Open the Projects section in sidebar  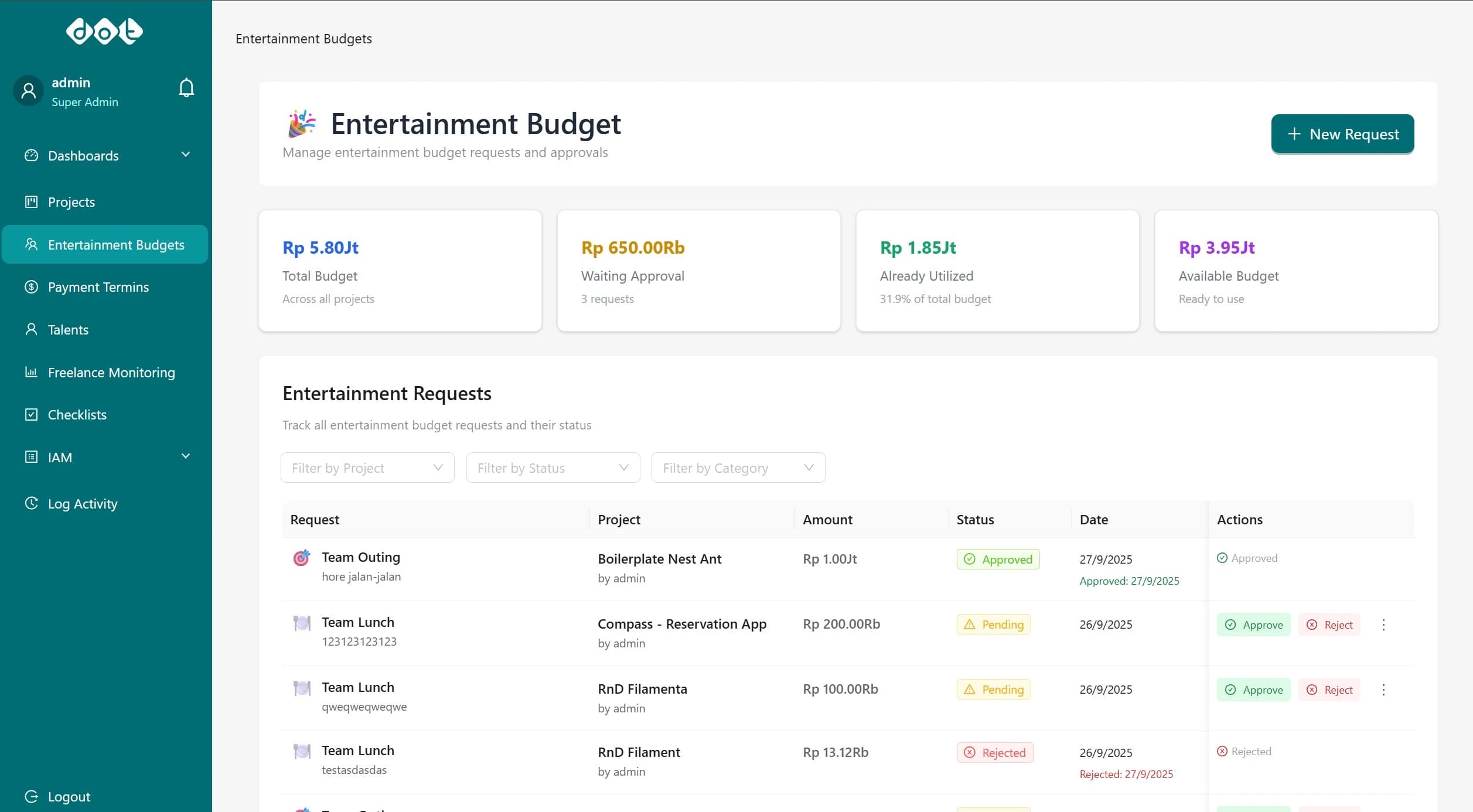coord(70,202)
